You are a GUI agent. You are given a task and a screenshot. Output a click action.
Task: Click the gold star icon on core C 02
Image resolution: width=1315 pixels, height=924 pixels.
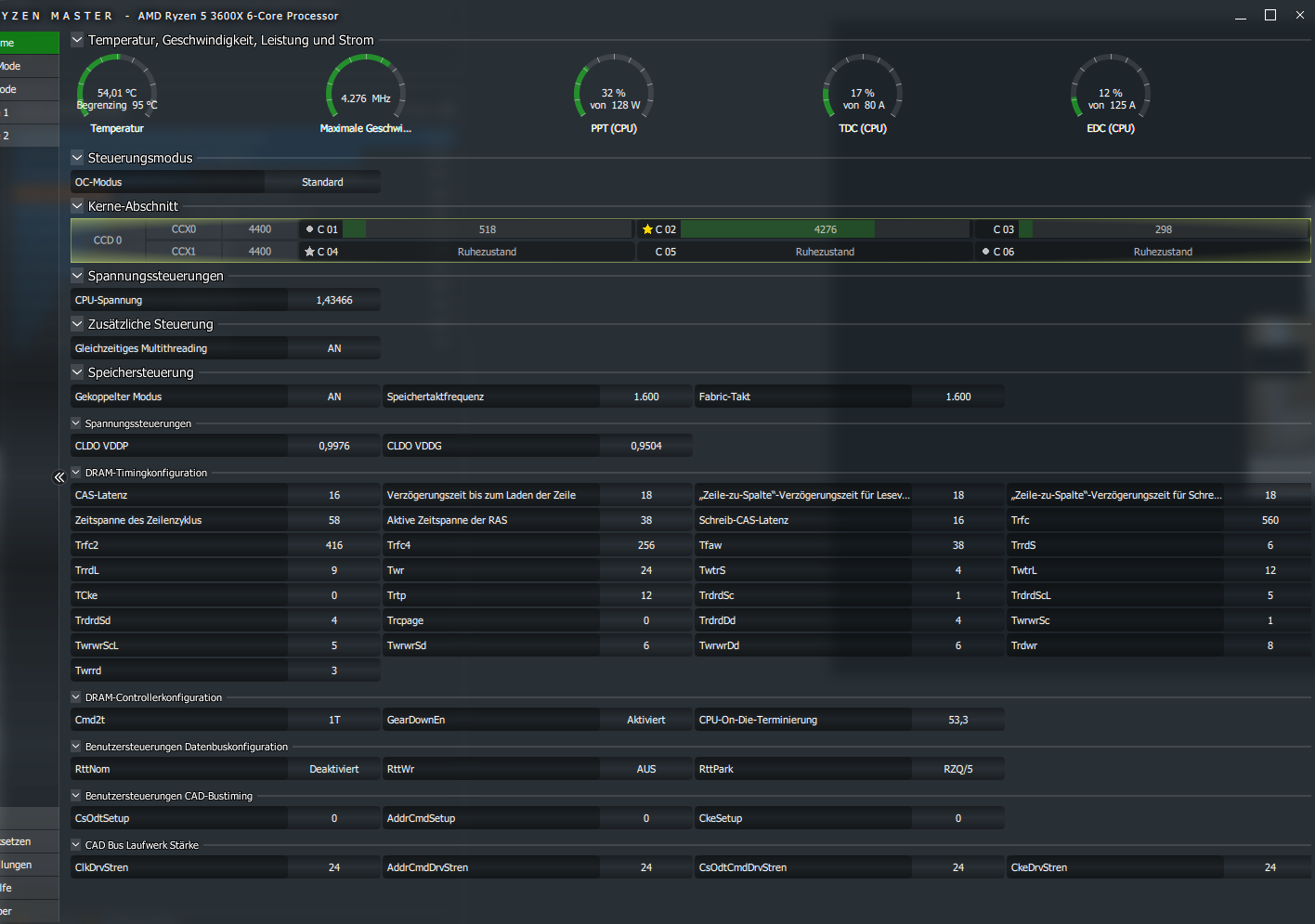pyautogui.click(x=647, y=229)
